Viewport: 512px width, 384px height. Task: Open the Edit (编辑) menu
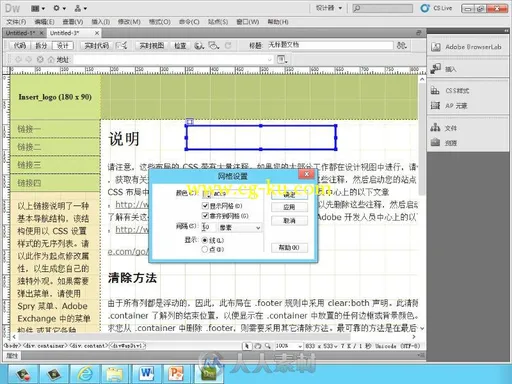pos(44,22)
